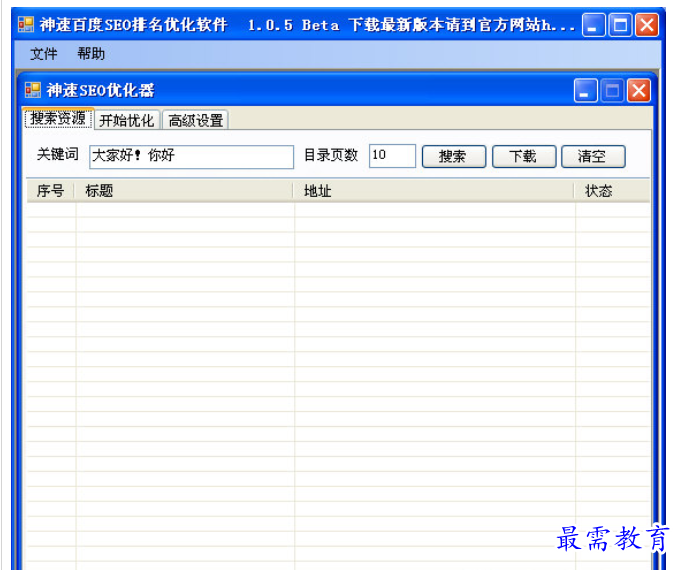Click the 地址 column header

[x=434, y=191]
